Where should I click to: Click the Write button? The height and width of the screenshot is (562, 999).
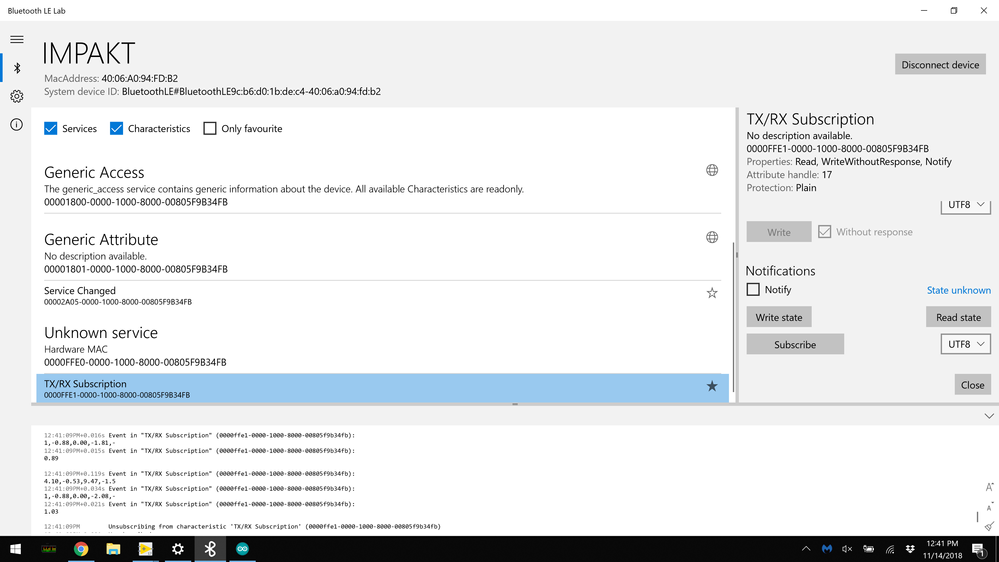point(779,232)
